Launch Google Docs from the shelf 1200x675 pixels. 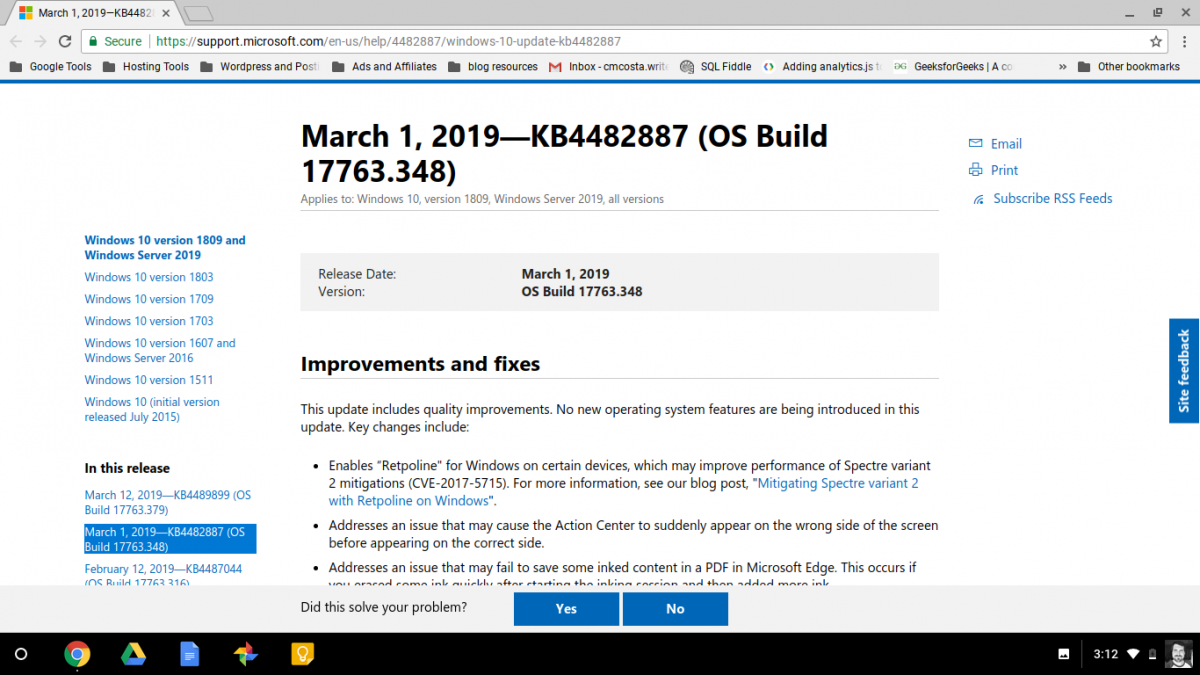tap(189, 655)
